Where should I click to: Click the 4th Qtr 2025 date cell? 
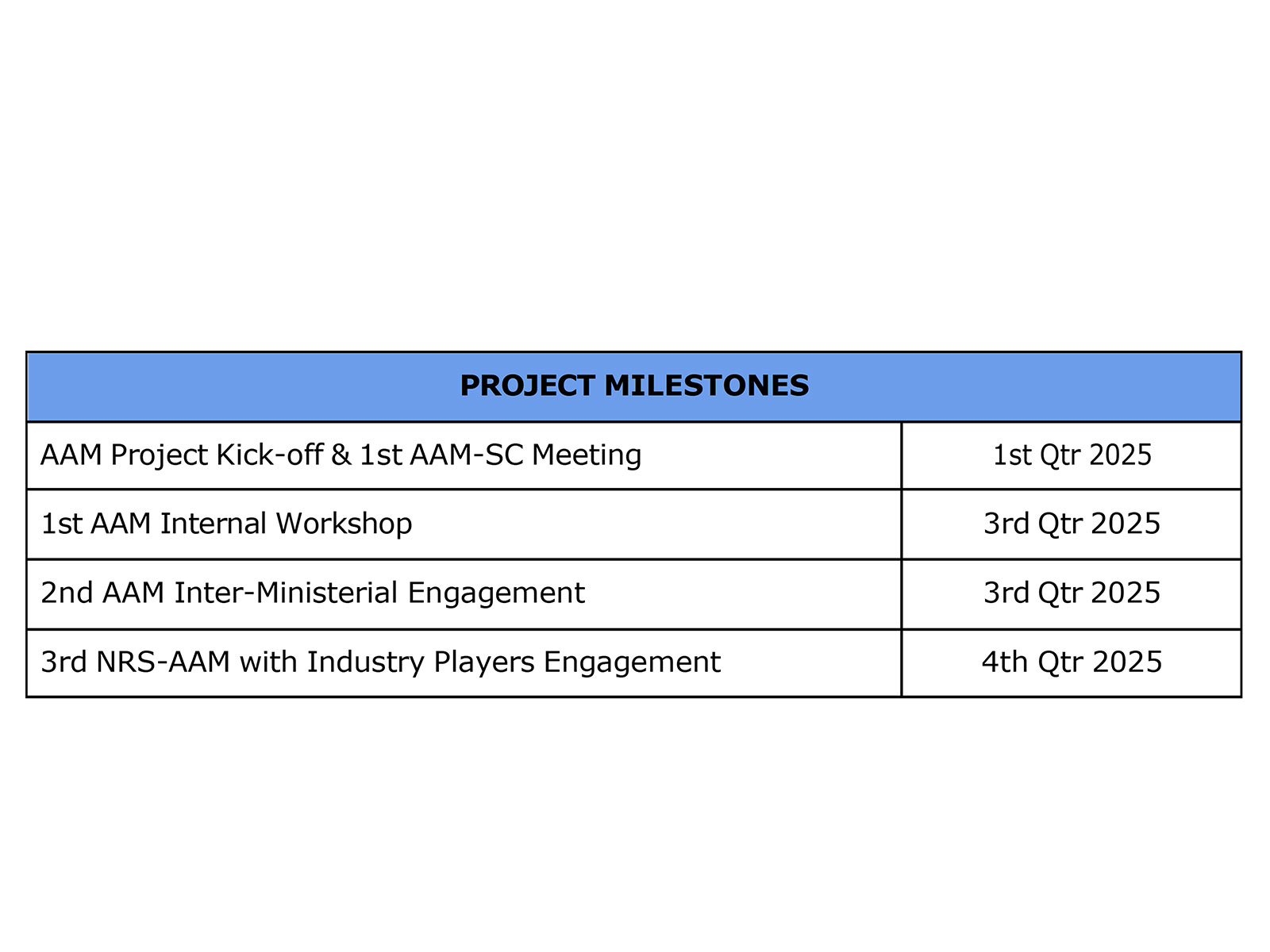(1072, 662)
